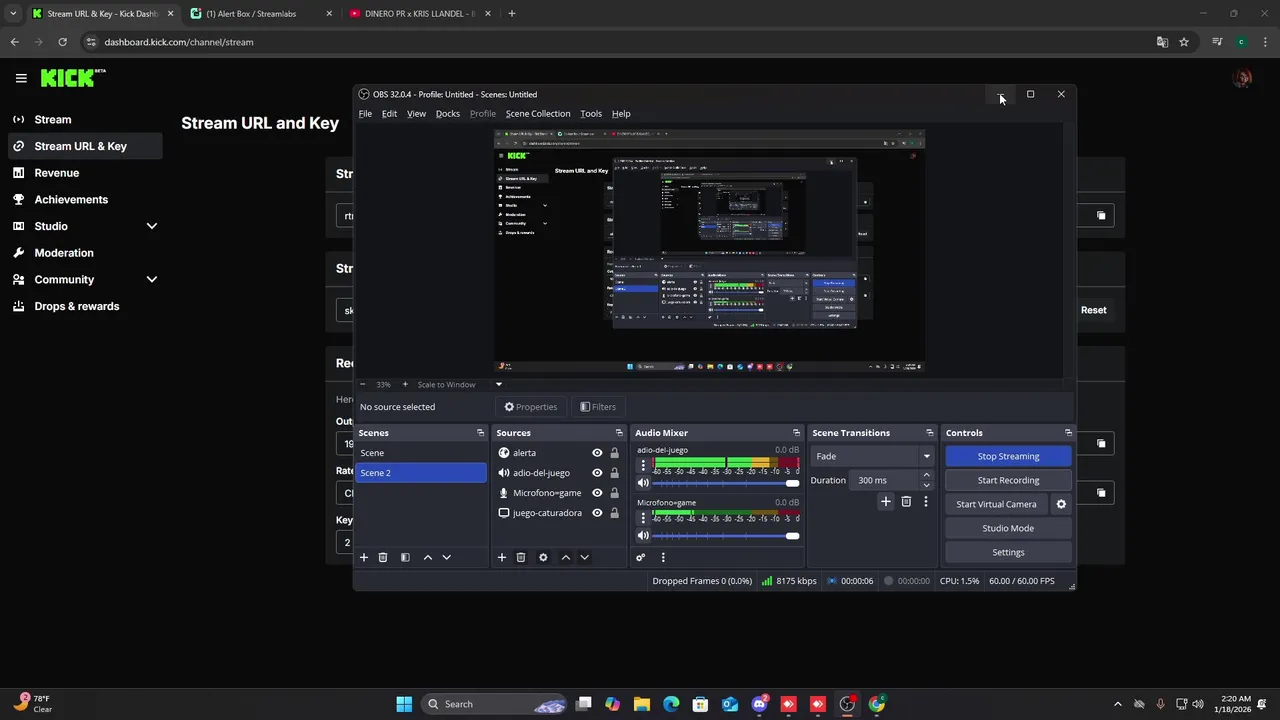Open source Filters button

[x=598, y=407]
